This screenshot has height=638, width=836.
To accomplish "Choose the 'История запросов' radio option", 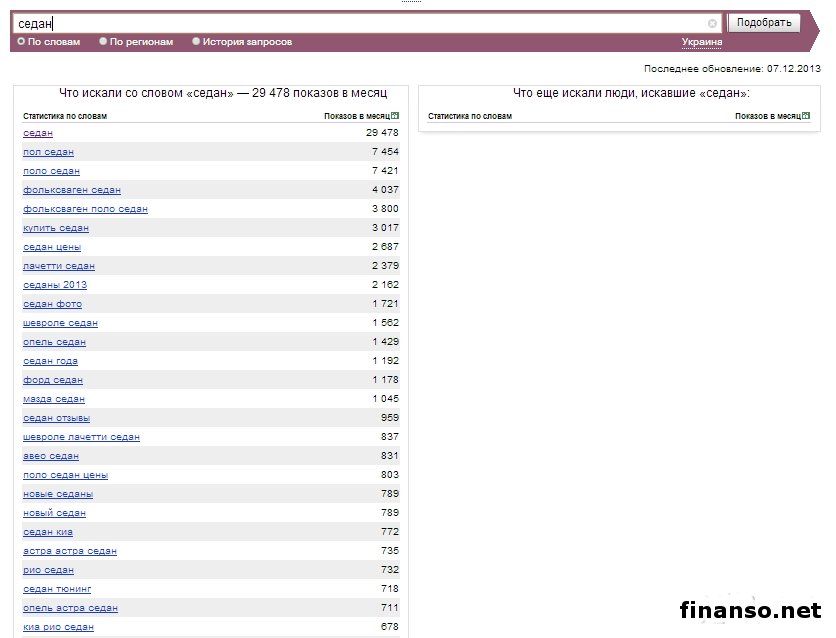I will tap(196, 42).
